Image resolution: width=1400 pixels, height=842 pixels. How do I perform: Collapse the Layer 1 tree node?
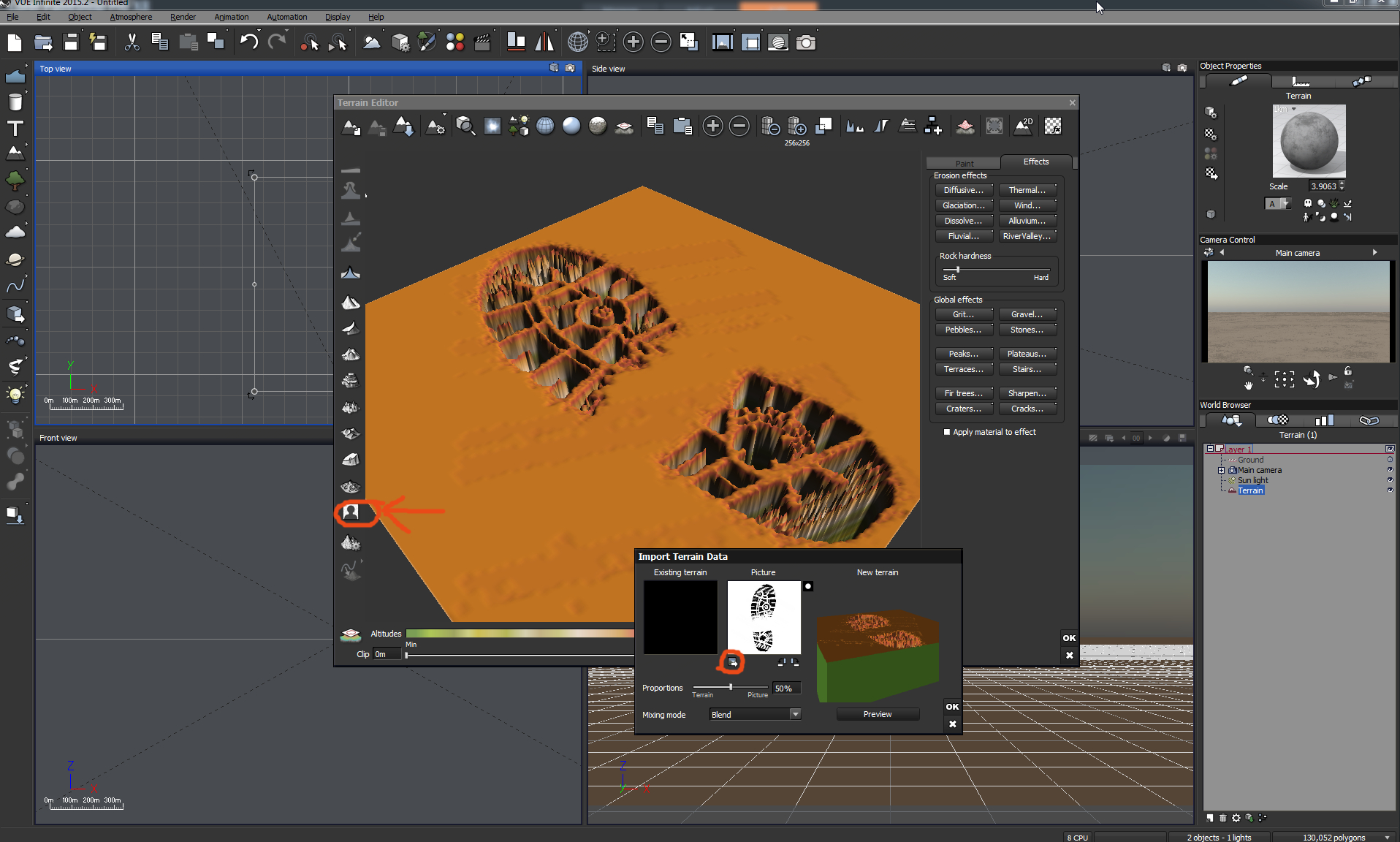coord(1210,449)
